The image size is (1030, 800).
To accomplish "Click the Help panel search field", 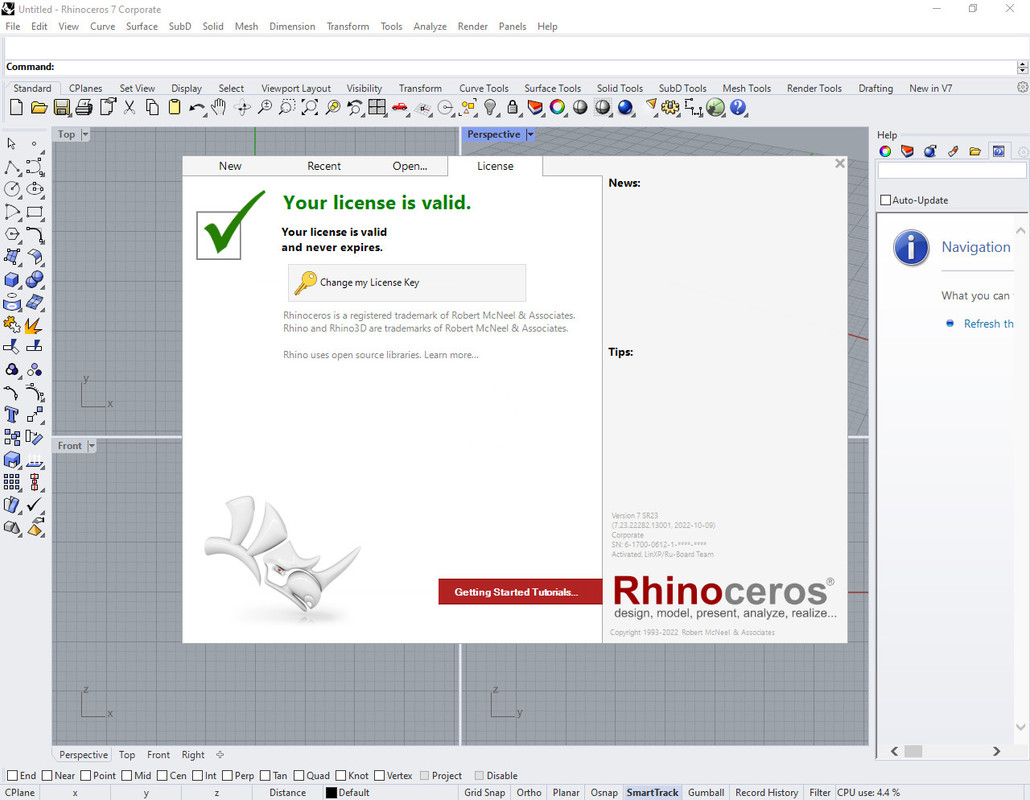I will click(x=951, y=171).
